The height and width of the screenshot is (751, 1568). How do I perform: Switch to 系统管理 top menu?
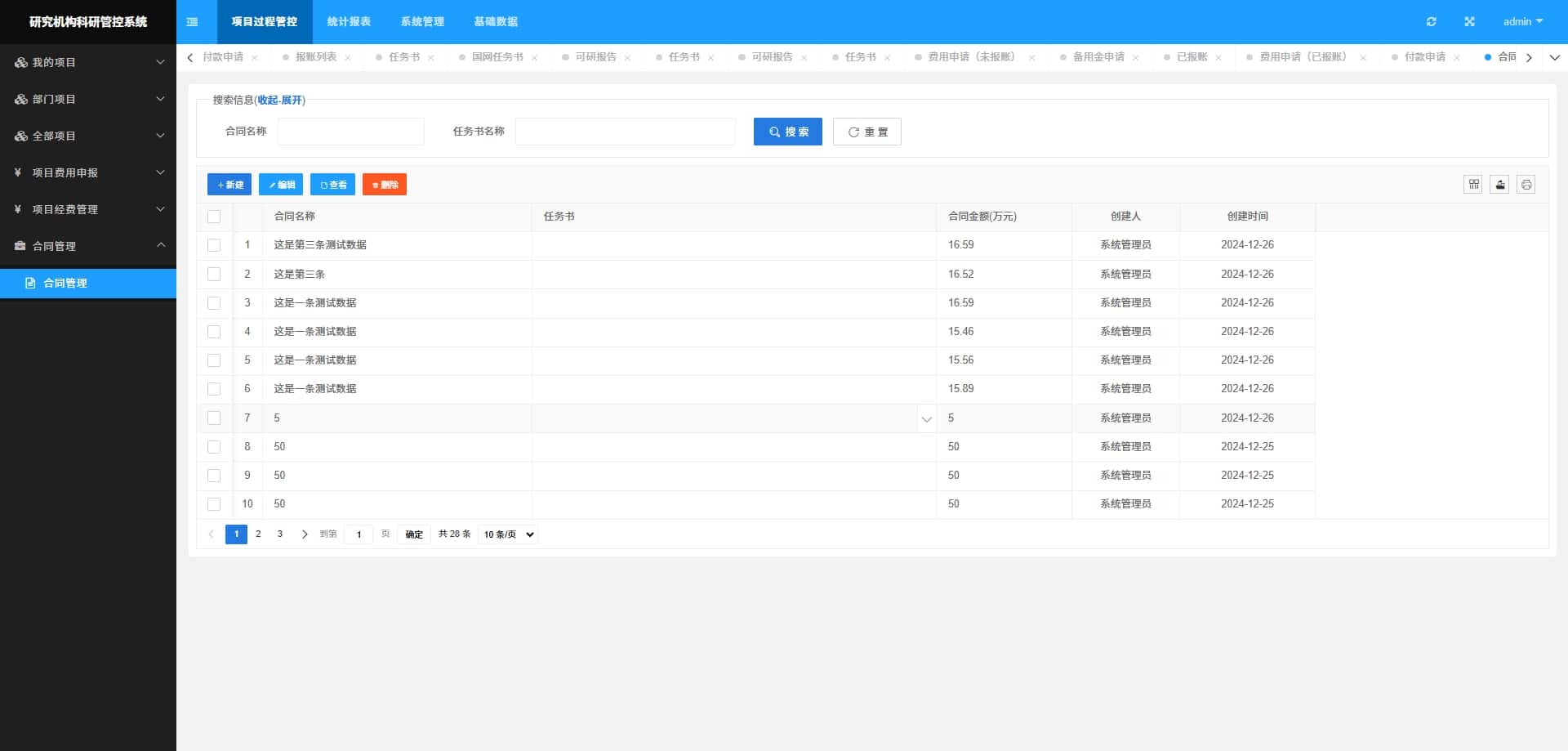coord(422,22)
